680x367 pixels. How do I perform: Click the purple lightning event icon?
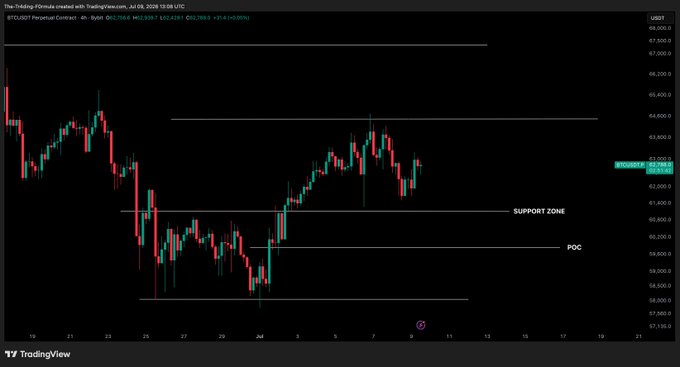(421, 325)
